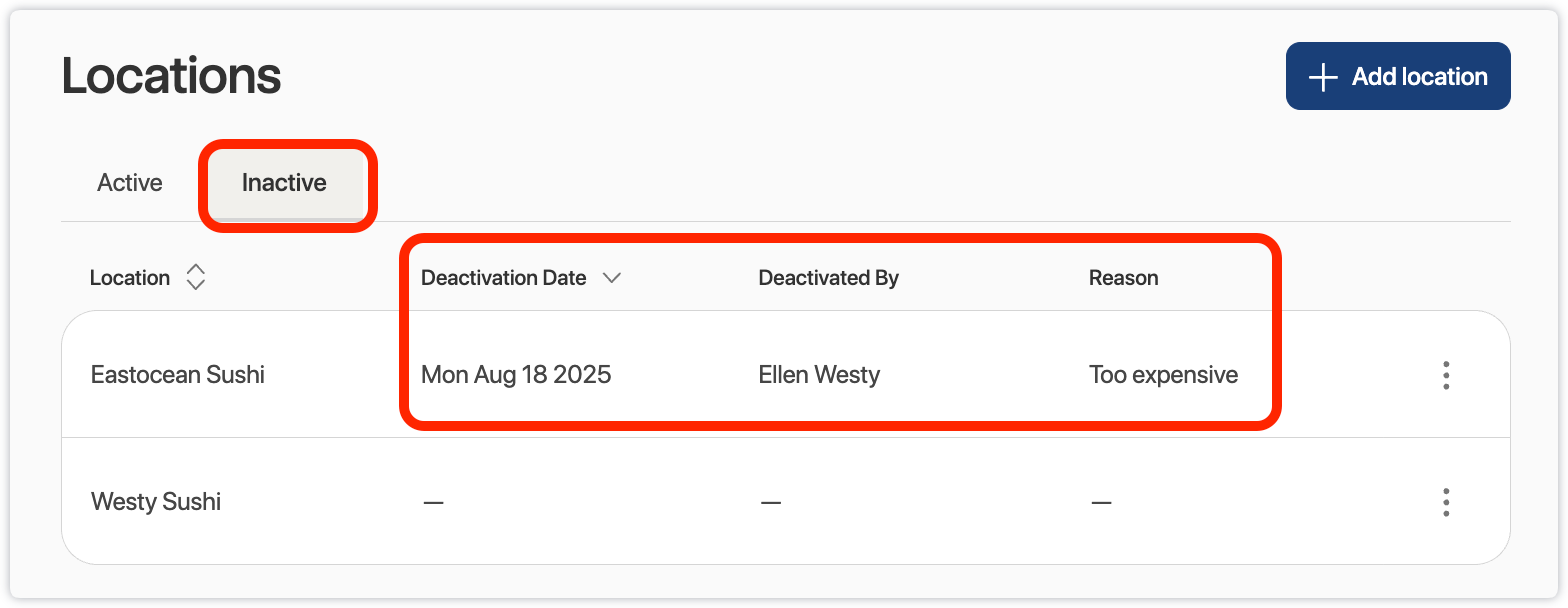Click the Too expensive reason text
This screenshot has width=1568, height=608.
coord(1163,375)
